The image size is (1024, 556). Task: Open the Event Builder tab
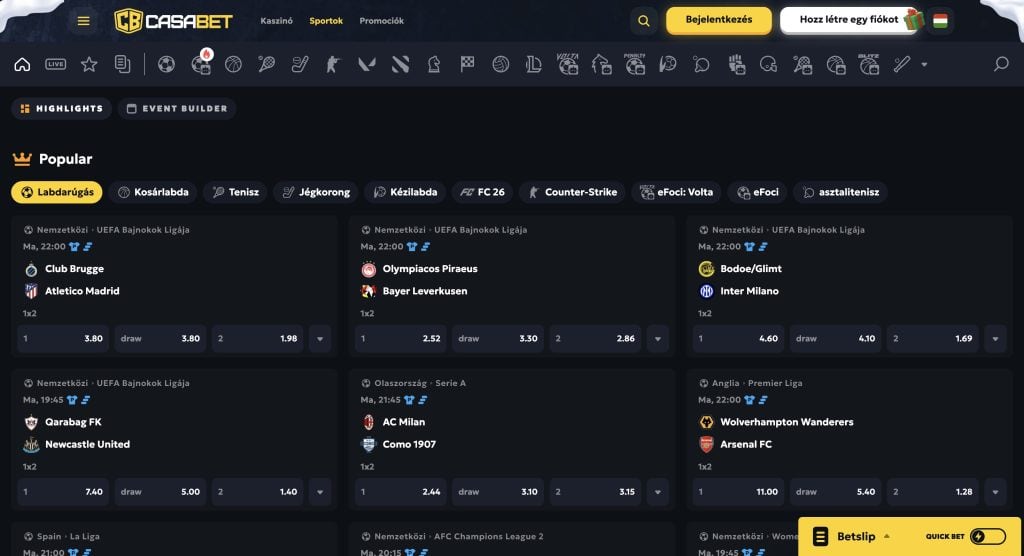177,108
